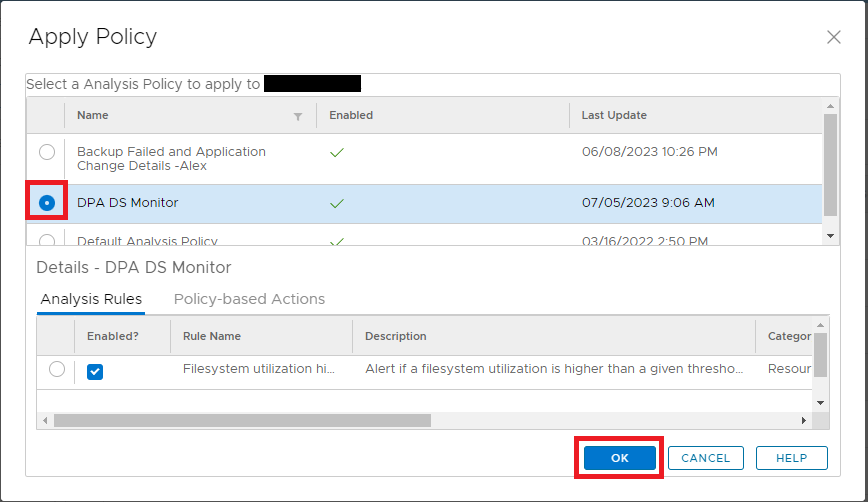This screenshot has width=868, height=502.
Task: Click the policy list vertical scrollbar thumb
Action: click(x=830, y=164)
